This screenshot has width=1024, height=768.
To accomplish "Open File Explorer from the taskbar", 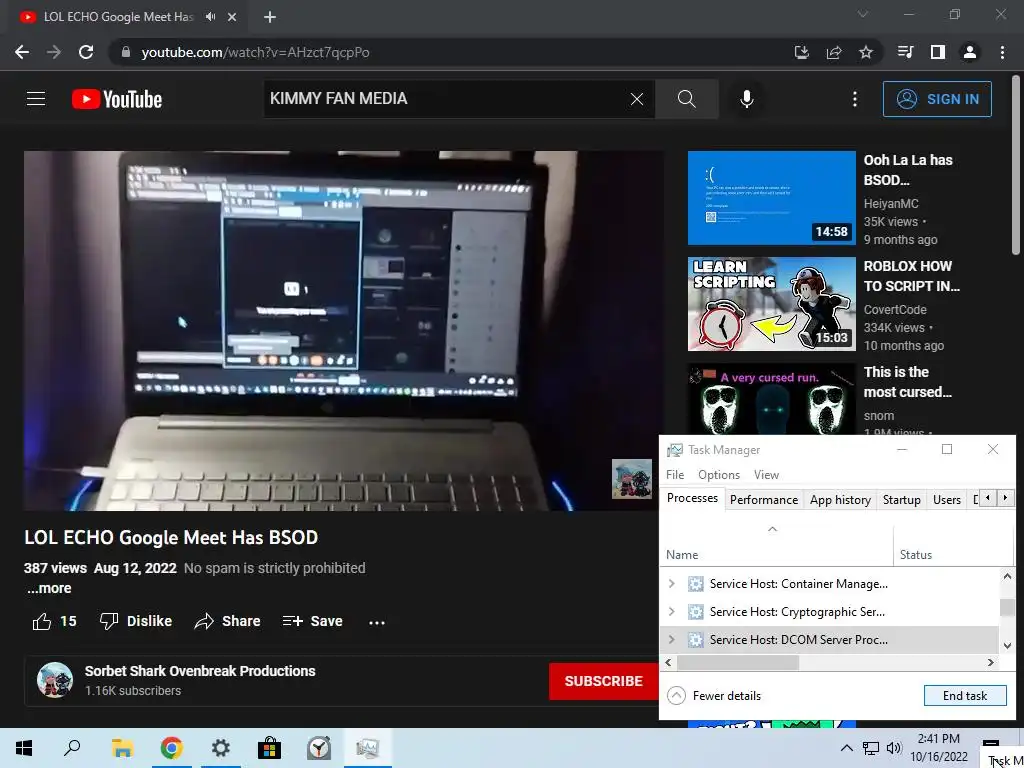I will [122, 748].
